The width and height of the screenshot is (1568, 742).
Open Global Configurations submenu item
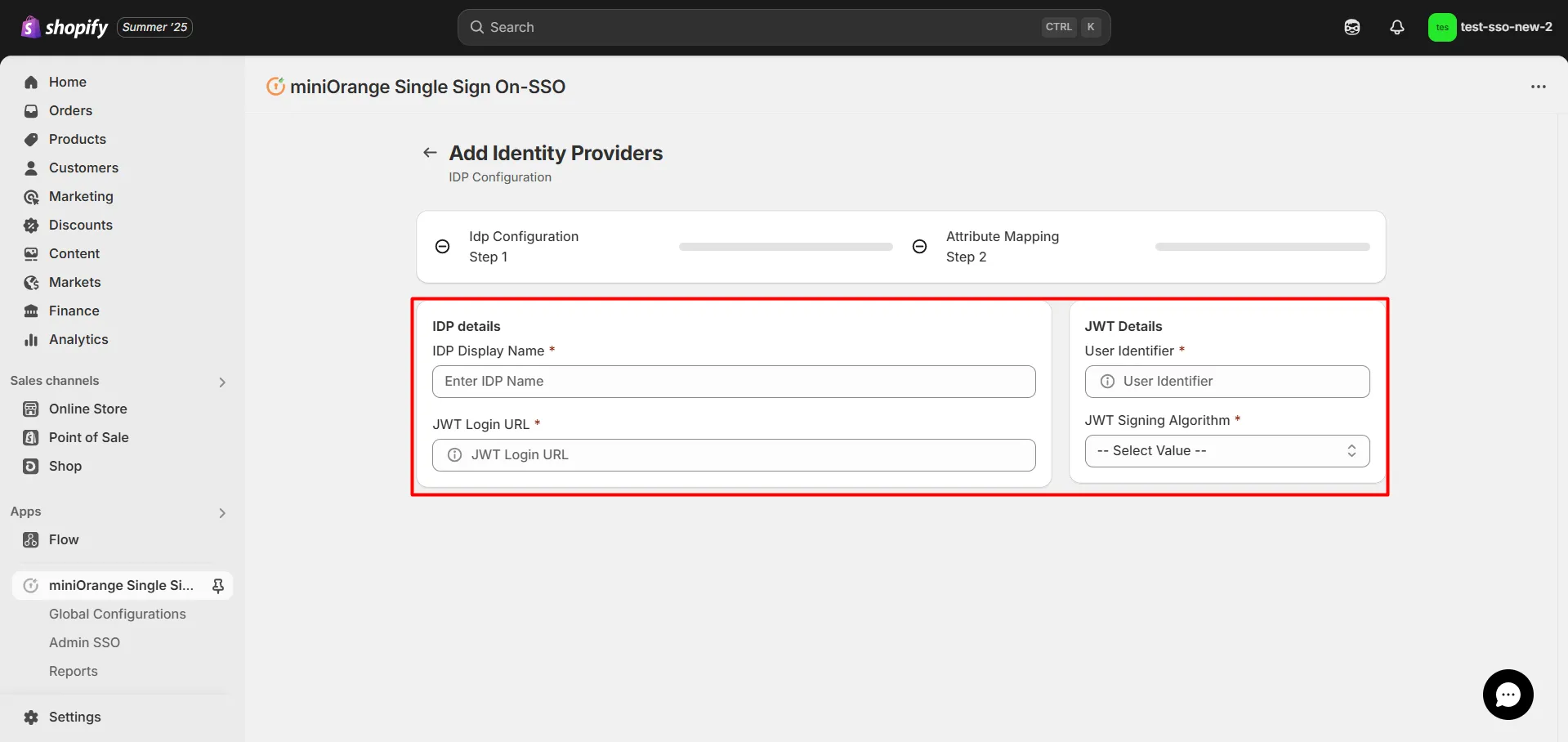pyautogui.click(x=118, y=614)
